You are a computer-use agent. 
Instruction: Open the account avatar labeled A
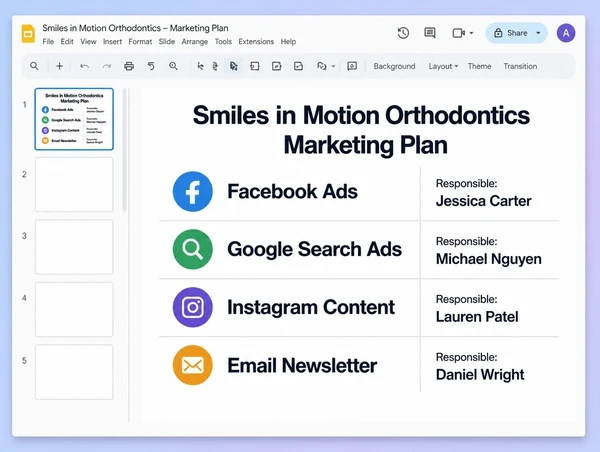coord(566,33)
